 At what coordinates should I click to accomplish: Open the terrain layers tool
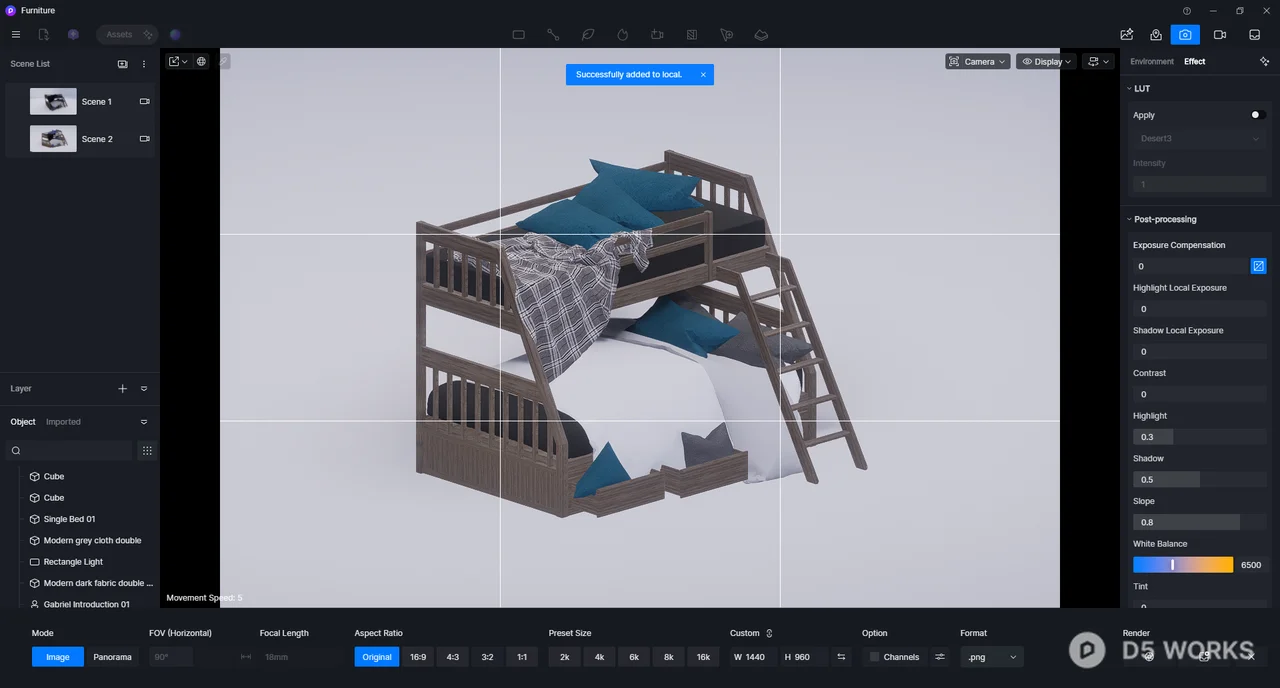tap(761, 34)
